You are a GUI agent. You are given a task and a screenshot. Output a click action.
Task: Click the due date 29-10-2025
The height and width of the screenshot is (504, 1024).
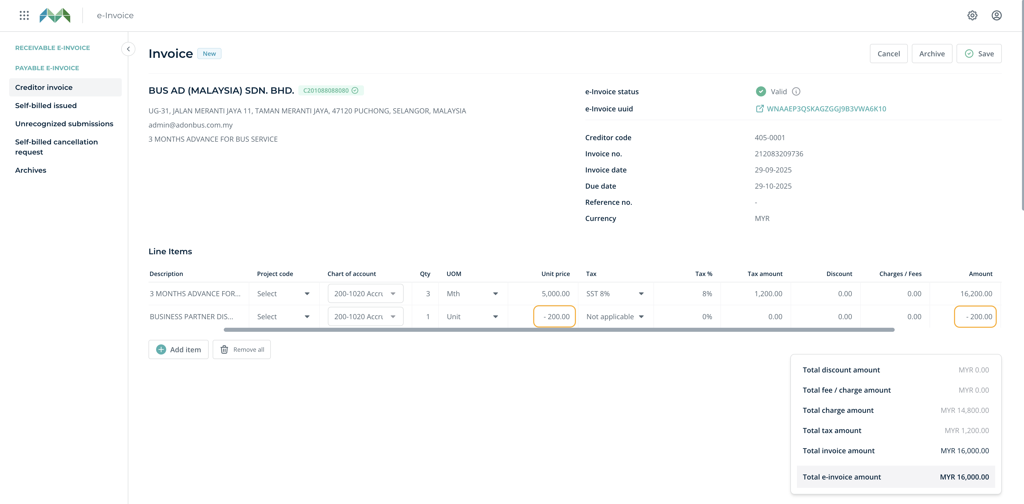coord(773,186)
